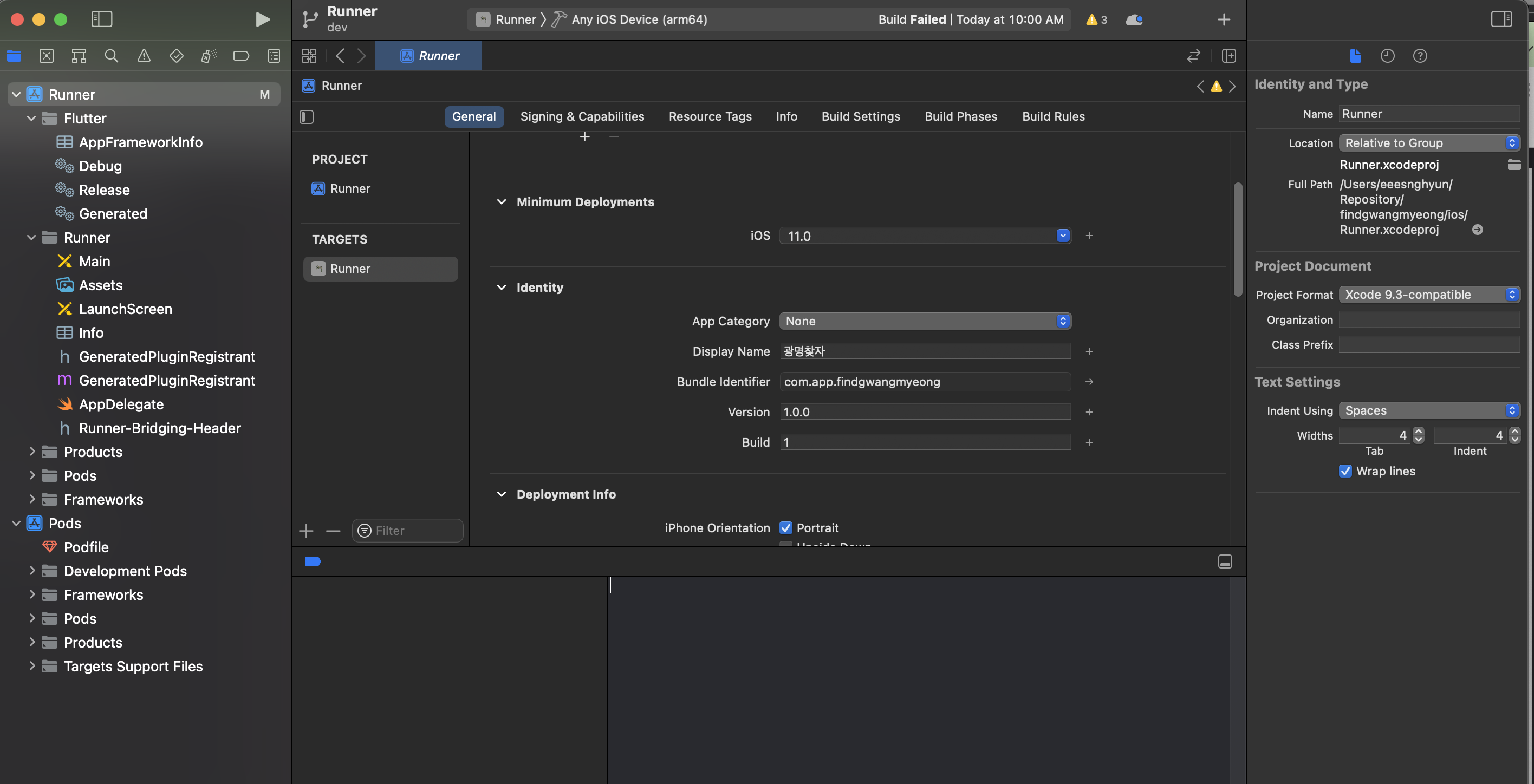1534x784 pixels.
Task: Open the Signing & Capabilities tab
Action: click(582, 116)
